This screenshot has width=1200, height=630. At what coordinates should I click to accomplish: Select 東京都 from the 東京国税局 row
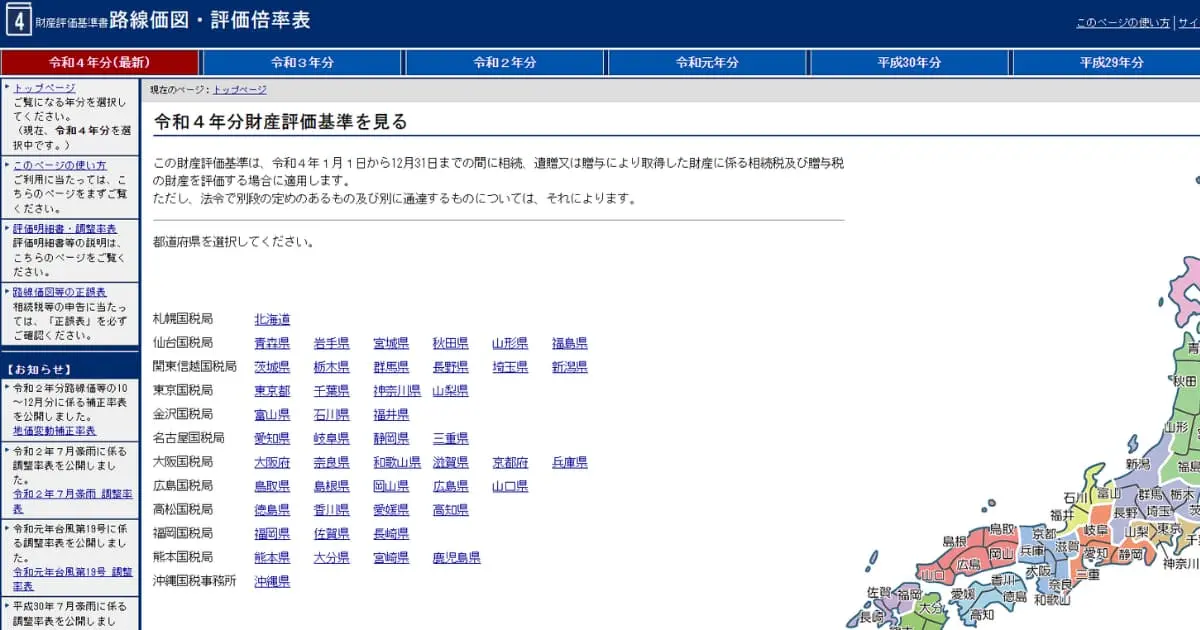[x=272, y=390]
